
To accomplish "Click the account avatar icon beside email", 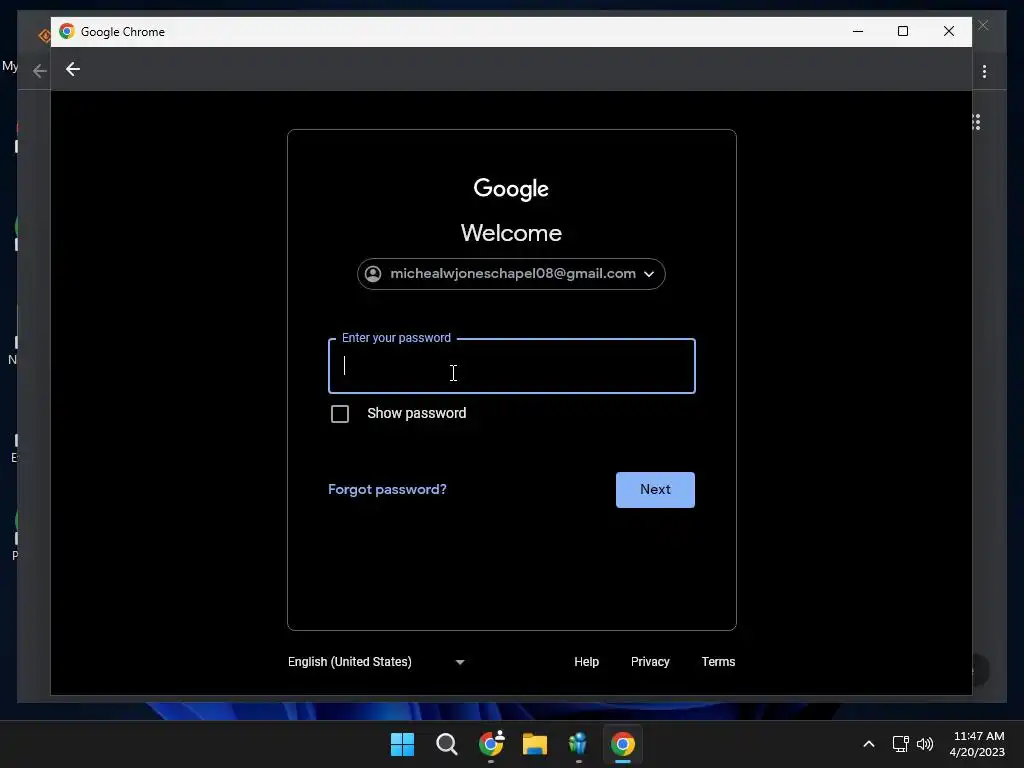I will coord(373,274).
